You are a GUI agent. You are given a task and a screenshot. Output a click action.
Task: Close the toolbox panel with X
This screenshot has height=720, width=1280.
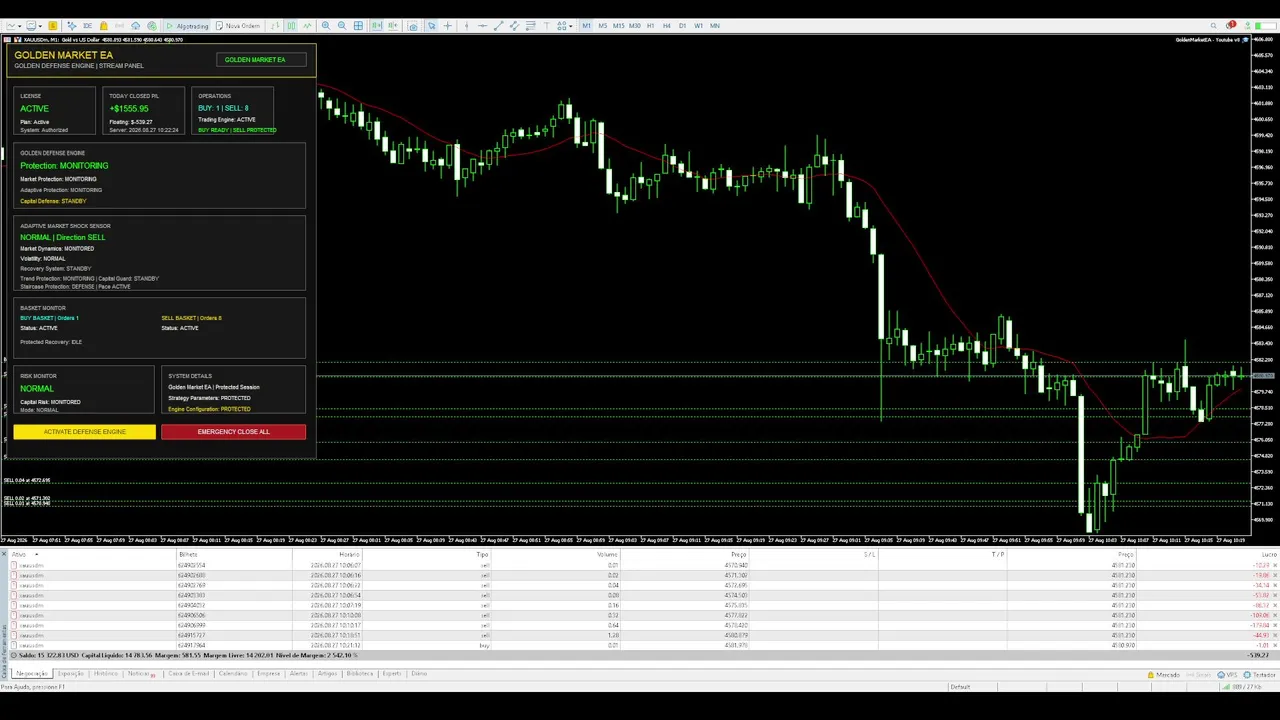tap(4, 554)
